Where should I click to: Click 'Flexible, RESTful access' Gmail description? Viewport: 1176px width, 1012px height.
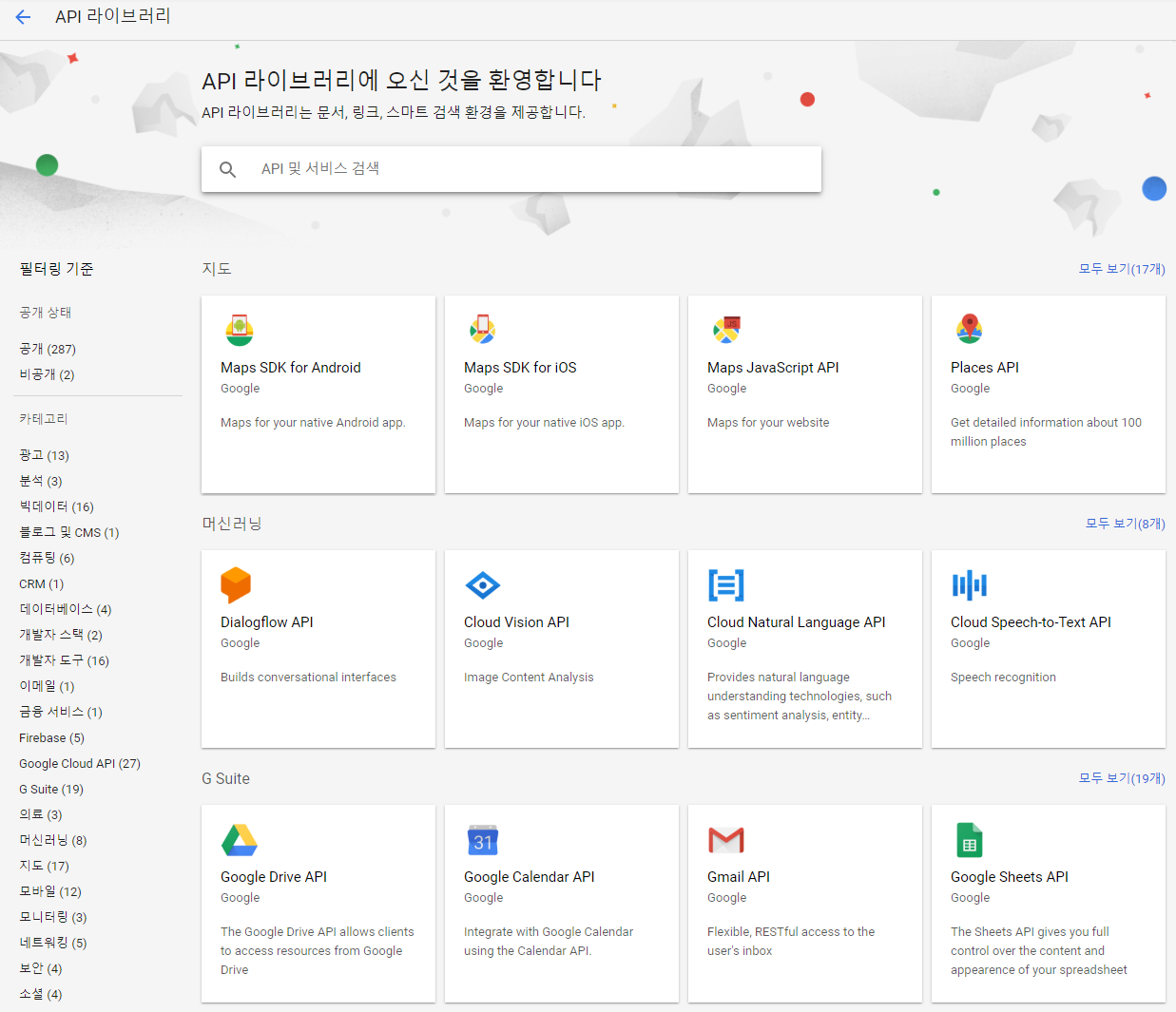coord(791,942)
